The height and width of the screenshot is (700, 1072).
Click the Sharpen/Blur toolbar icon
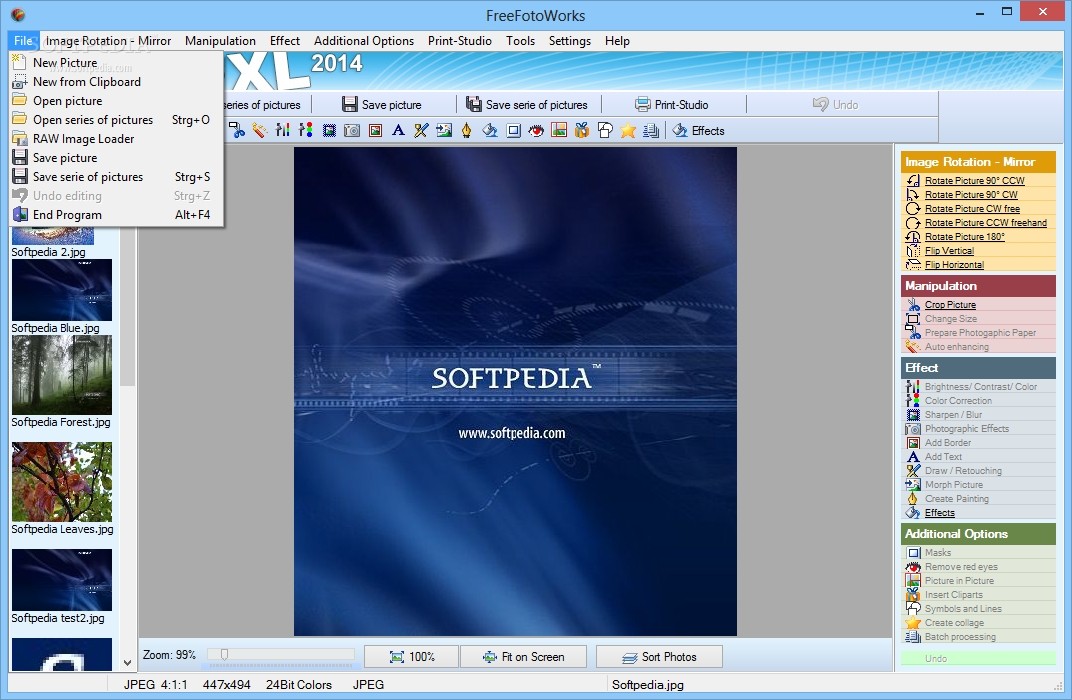(329, 130)
